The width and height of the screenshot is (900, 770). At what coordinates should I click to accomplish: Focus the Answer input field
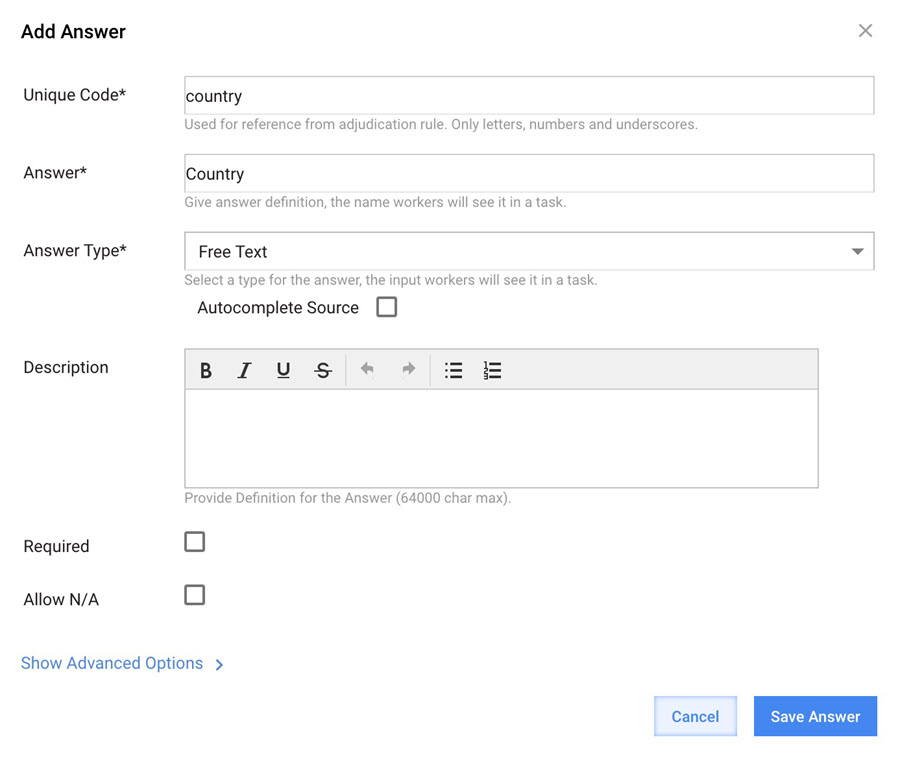click(529, 173)
